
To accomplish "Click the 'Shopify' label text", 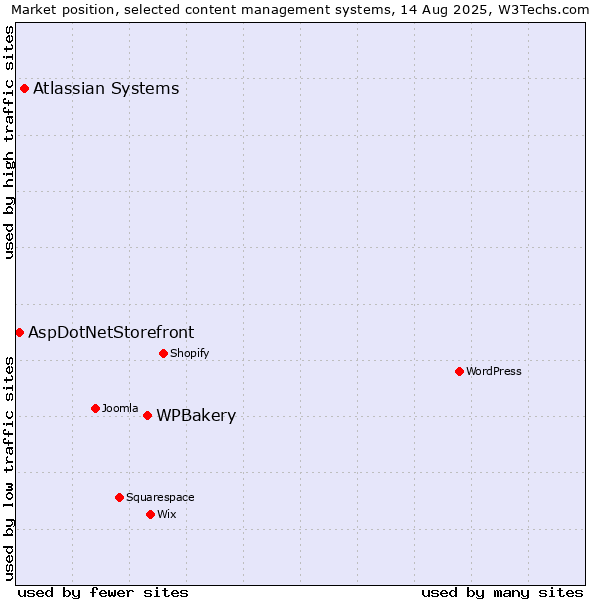I will [x=189, y=353].
